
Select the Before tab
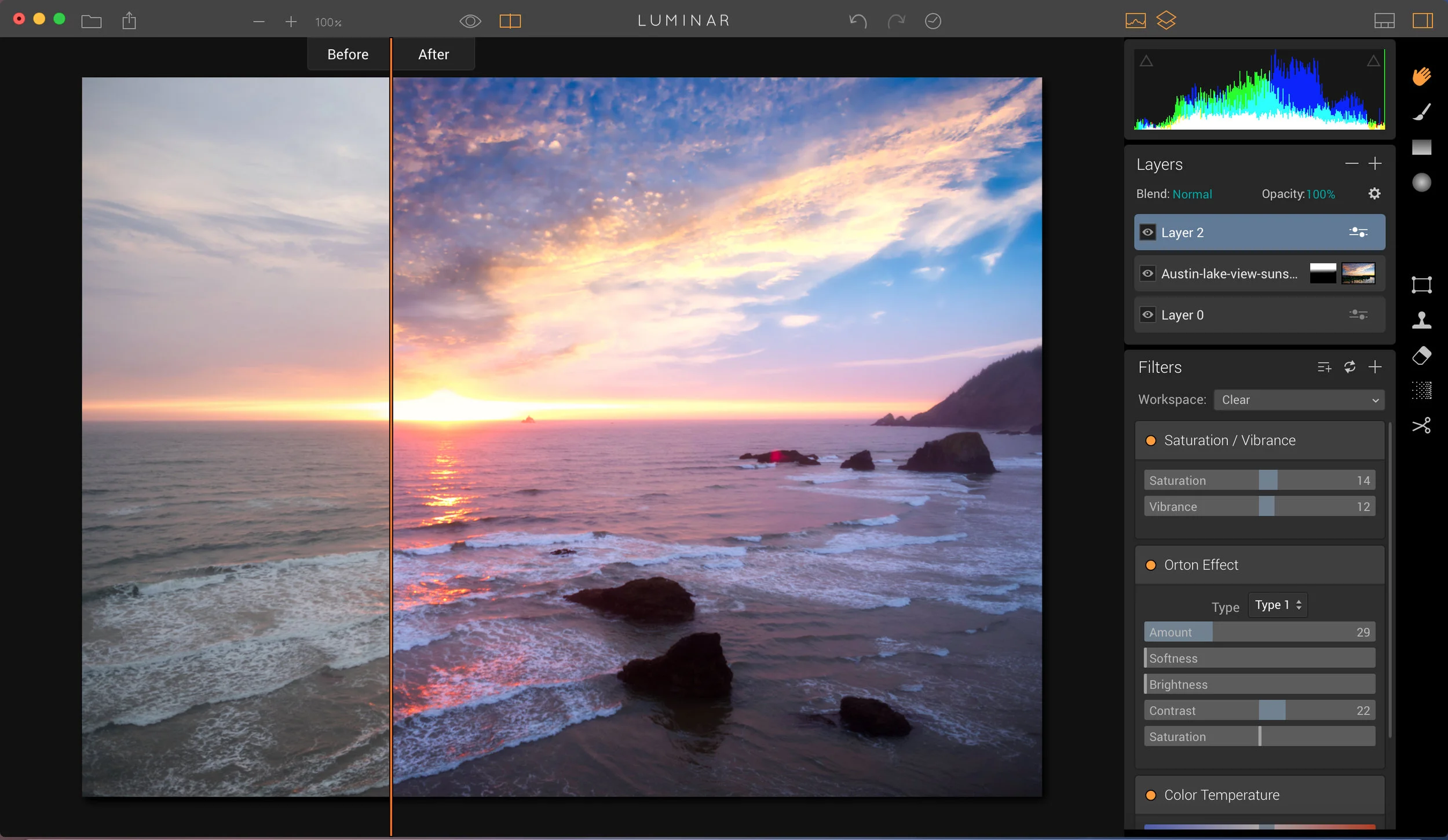pyautogui.click(x=348, y=54)
